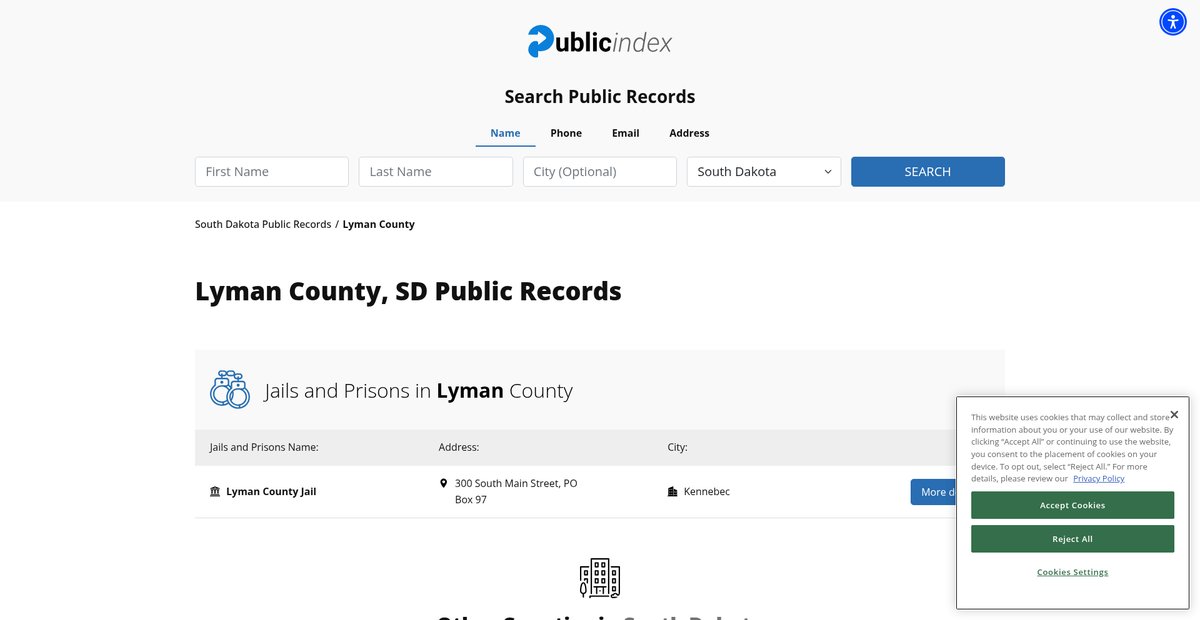Switch to the Name search tab
The image size is (1200, 620).
click(505, 133)
